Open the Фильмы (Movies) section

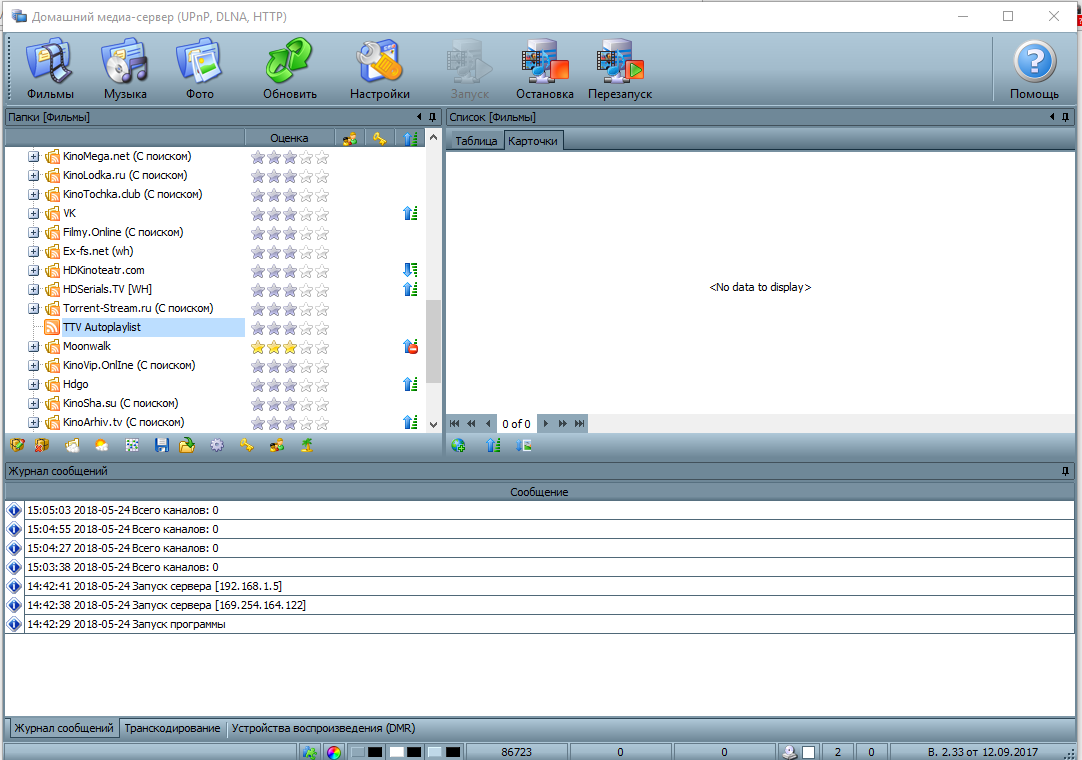(50, 68)
